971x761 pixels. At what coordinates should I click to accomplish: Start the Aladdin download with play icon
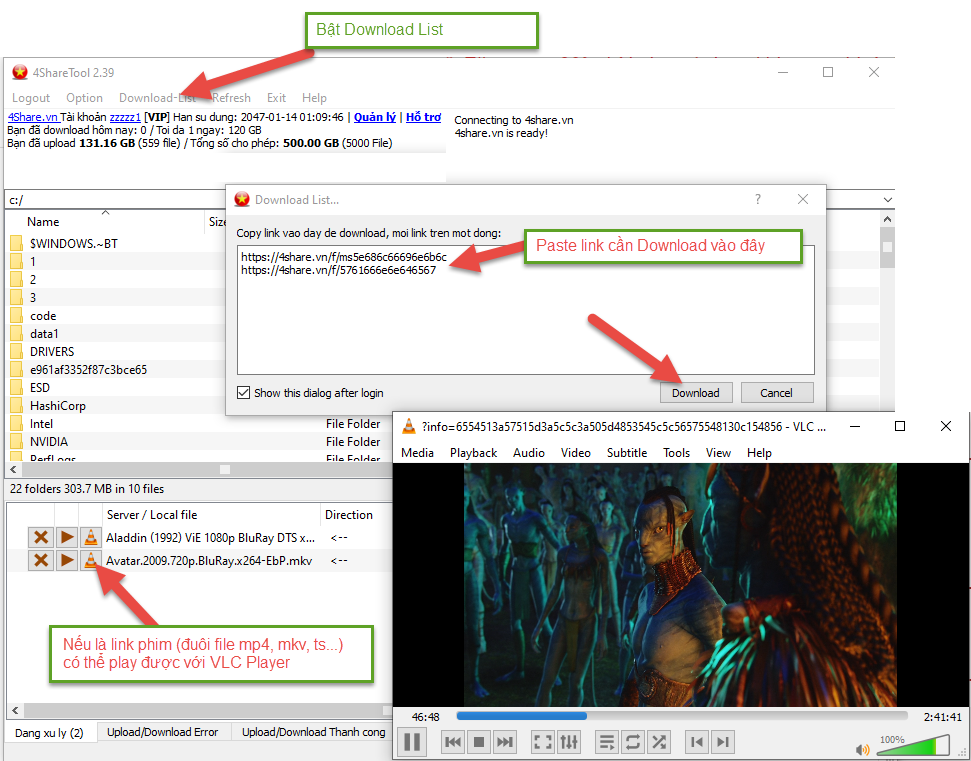click(x=66, y=537)
